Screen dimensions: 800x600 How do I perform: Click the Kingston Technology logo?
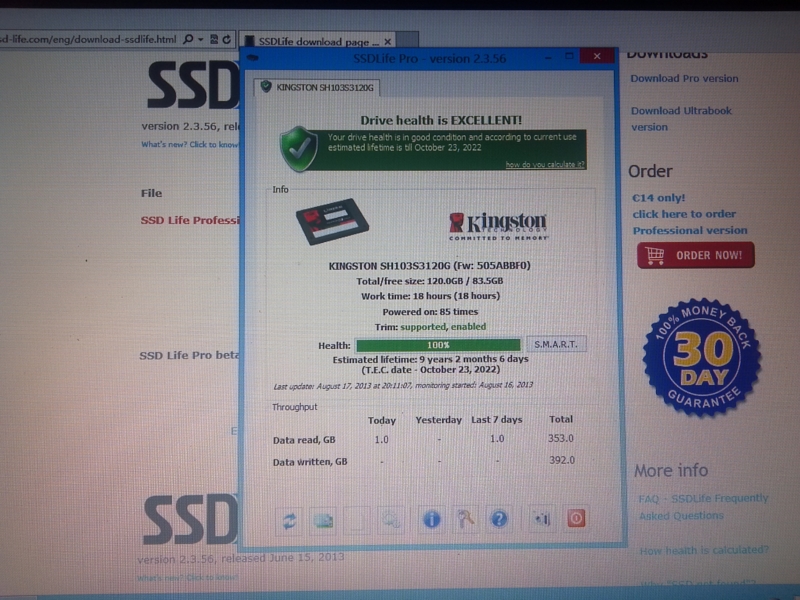498,226
